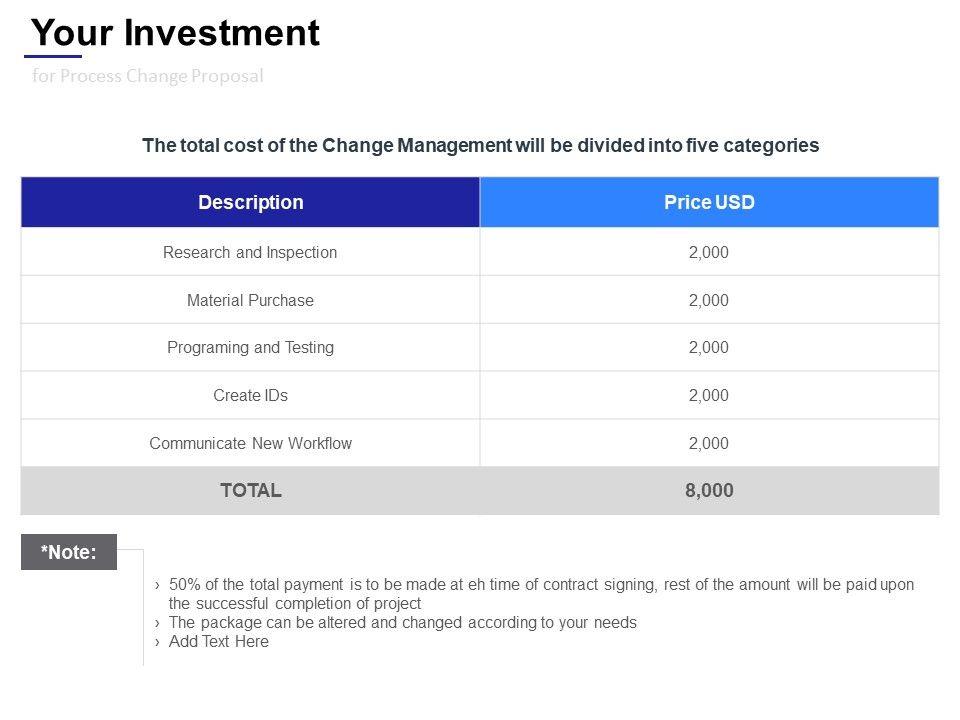Click the Communicate New Workflow cell
The image size is (960, 720).
250,443
